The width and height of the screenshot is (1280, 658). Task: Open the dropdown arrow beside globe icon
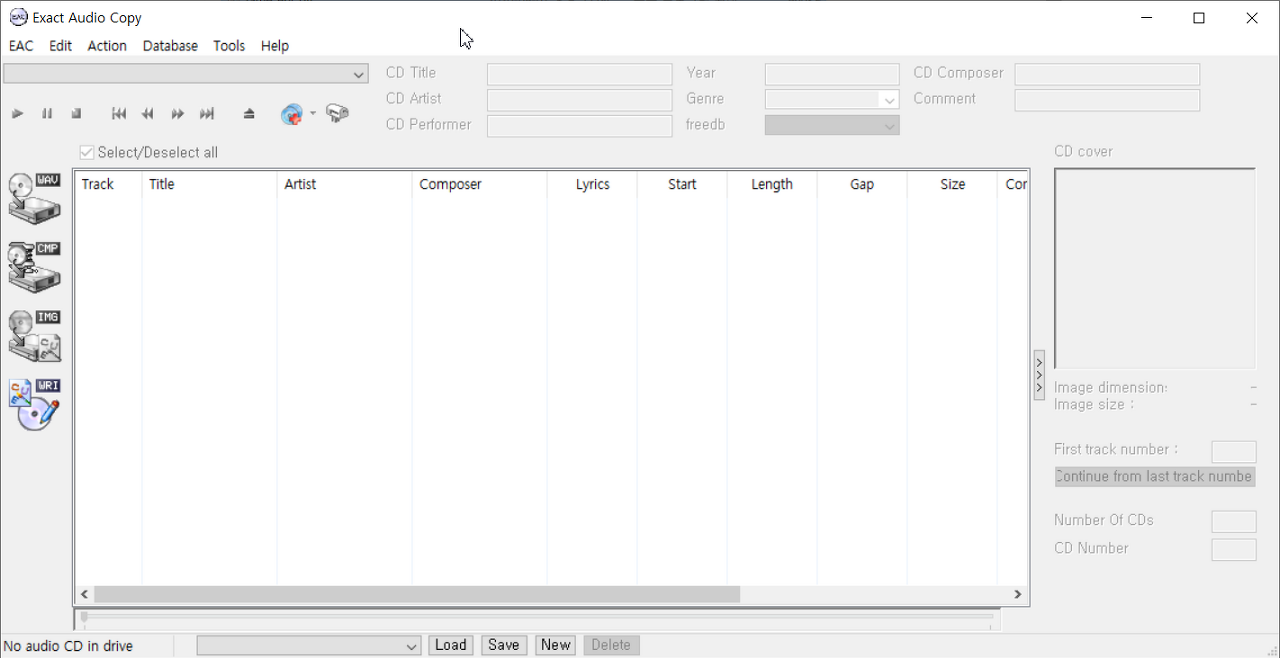[313, 113]
